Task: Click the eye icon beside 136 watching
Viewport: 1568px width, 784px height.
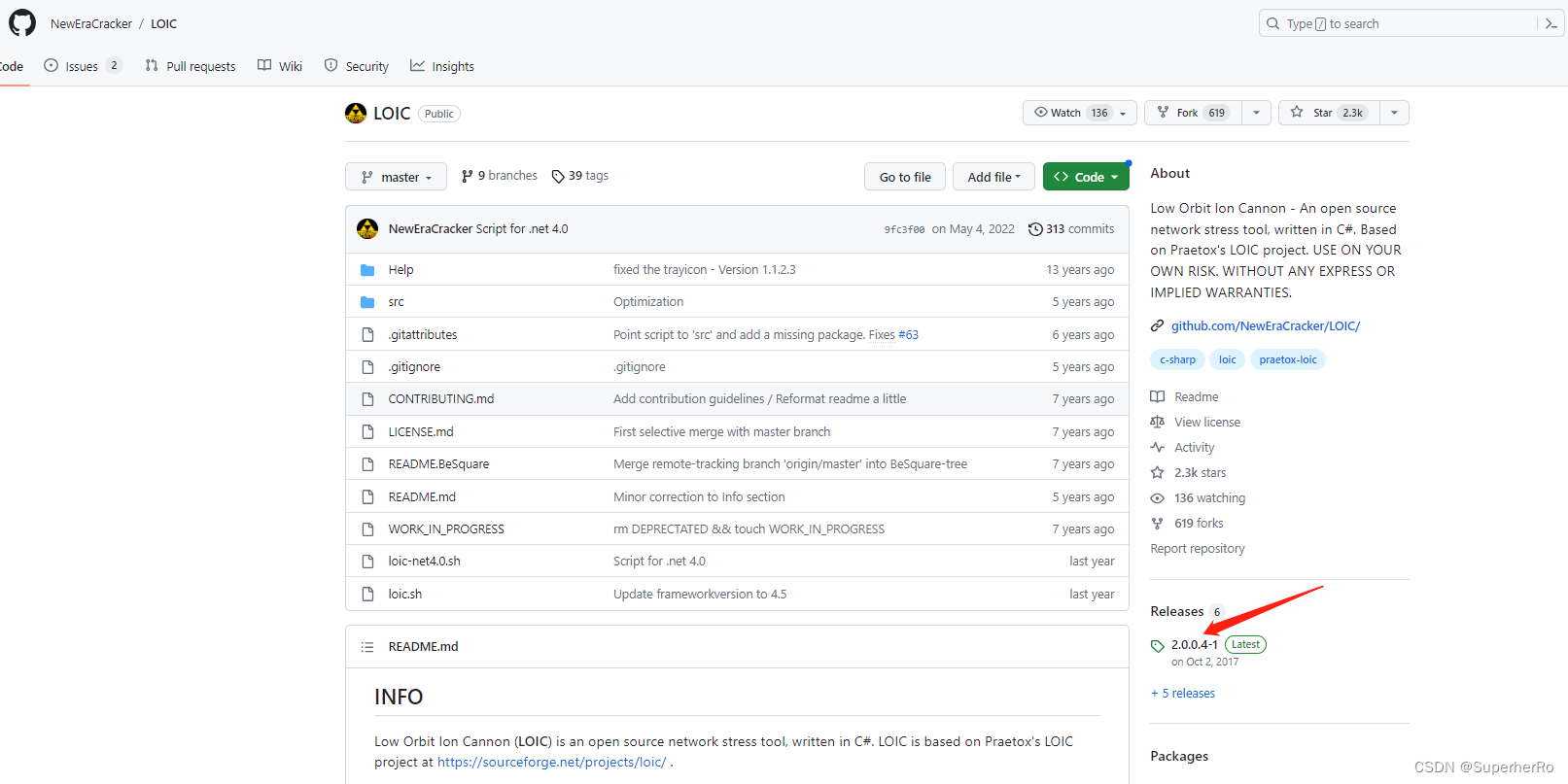Action: (x=1157, y=498)
